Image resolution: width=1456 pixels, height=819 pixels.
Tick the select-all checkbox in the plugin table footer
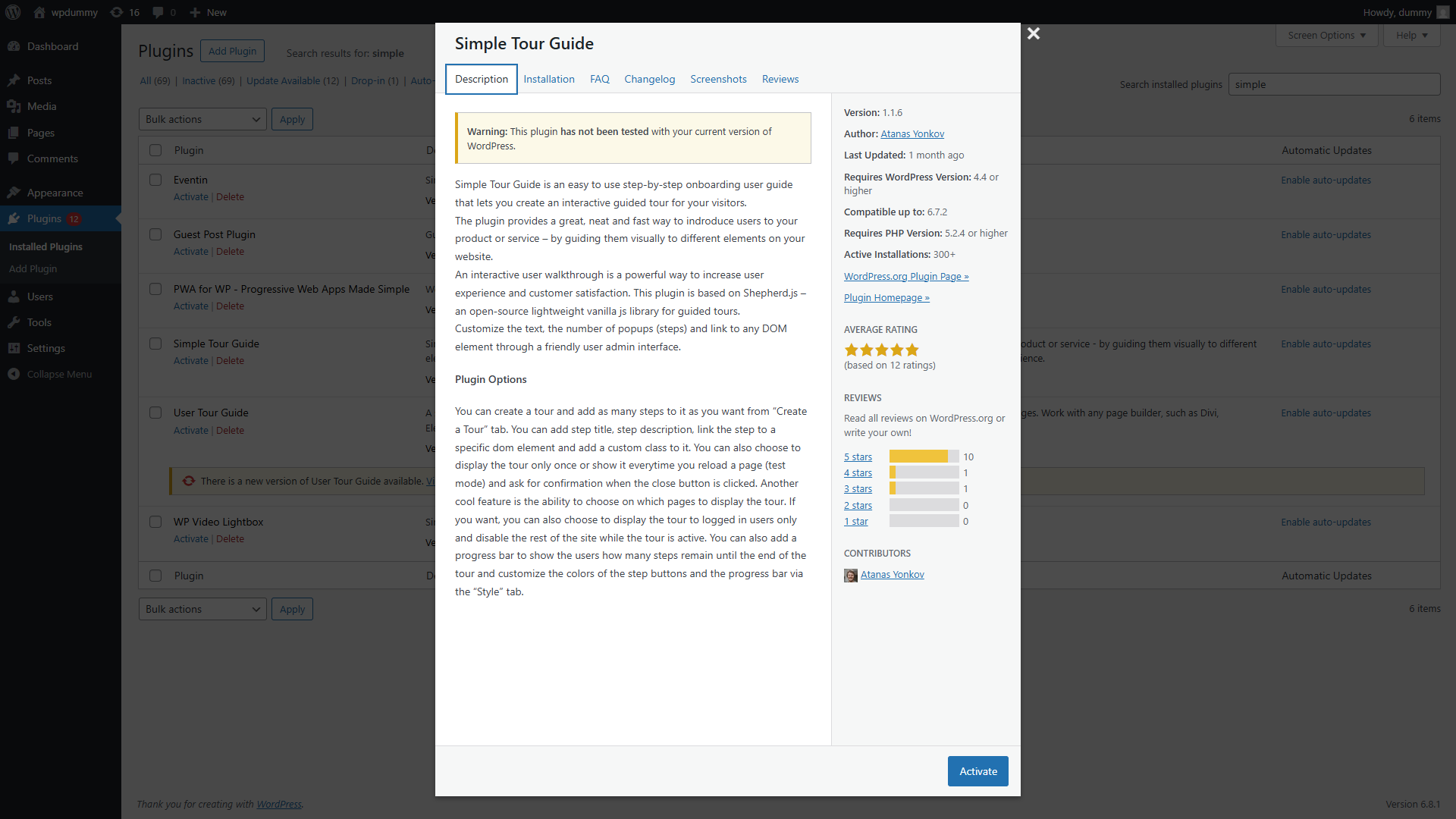coord(155,576)
